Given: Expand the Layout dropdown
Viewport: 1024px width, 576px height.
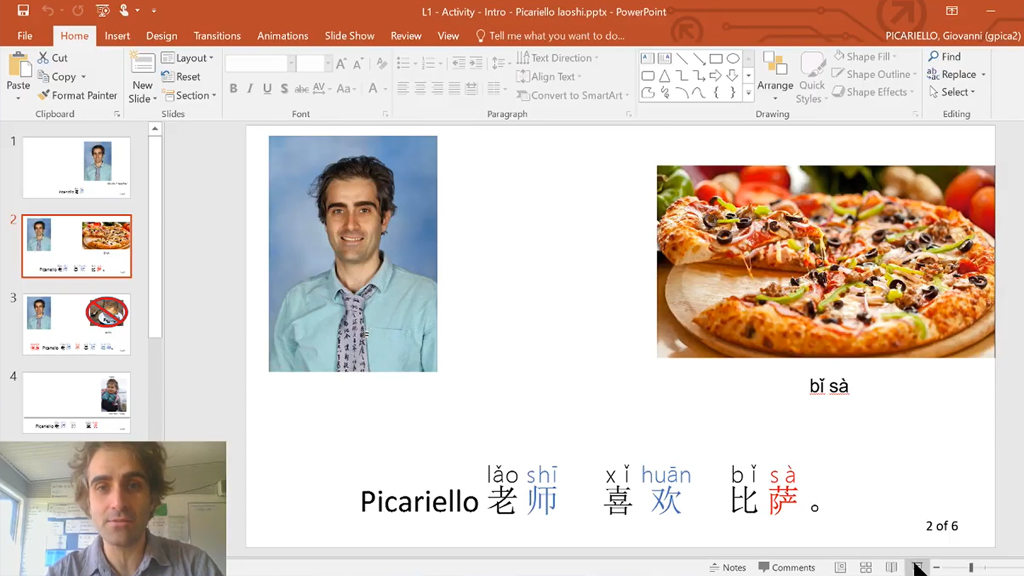Looking at the screenshot, I should [188, 58].
